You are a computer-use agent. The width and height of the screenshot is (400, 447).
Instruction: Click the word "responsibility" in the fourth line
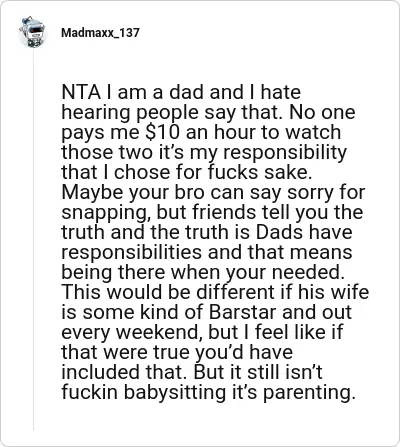tap(285, 153)
